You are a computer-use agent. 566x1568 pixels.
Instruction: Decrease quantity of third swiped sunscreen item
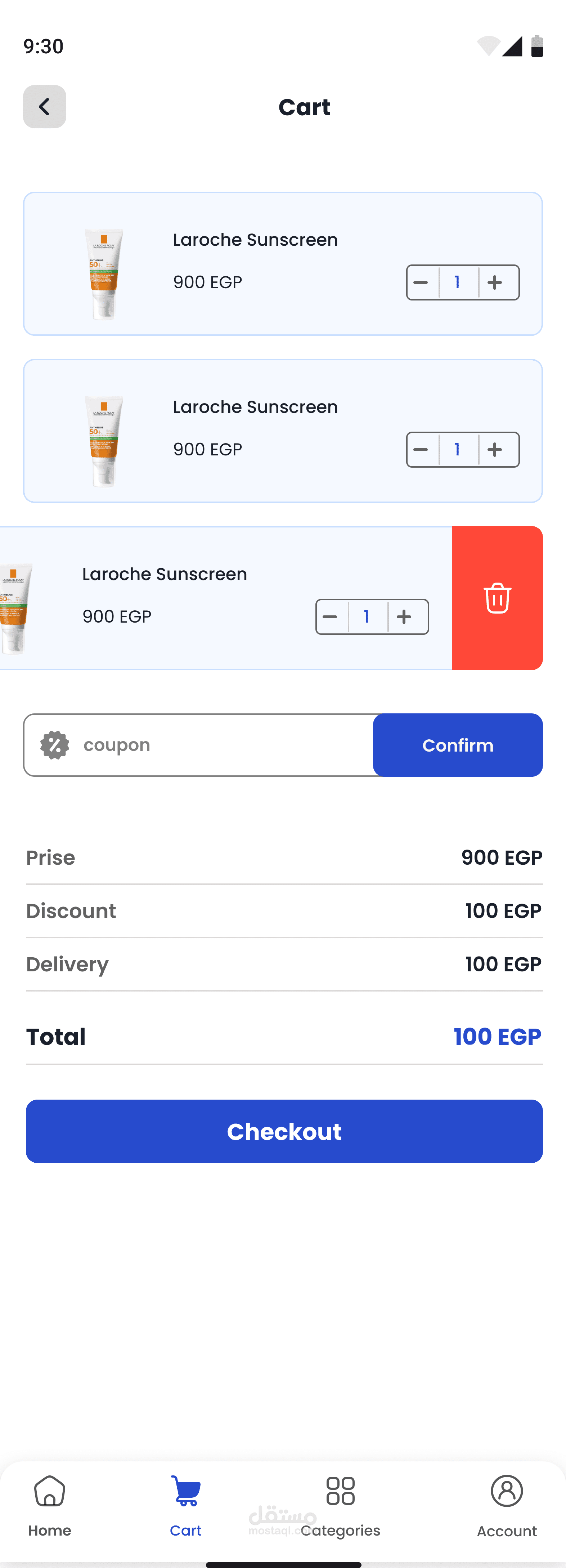coord(331,616)
